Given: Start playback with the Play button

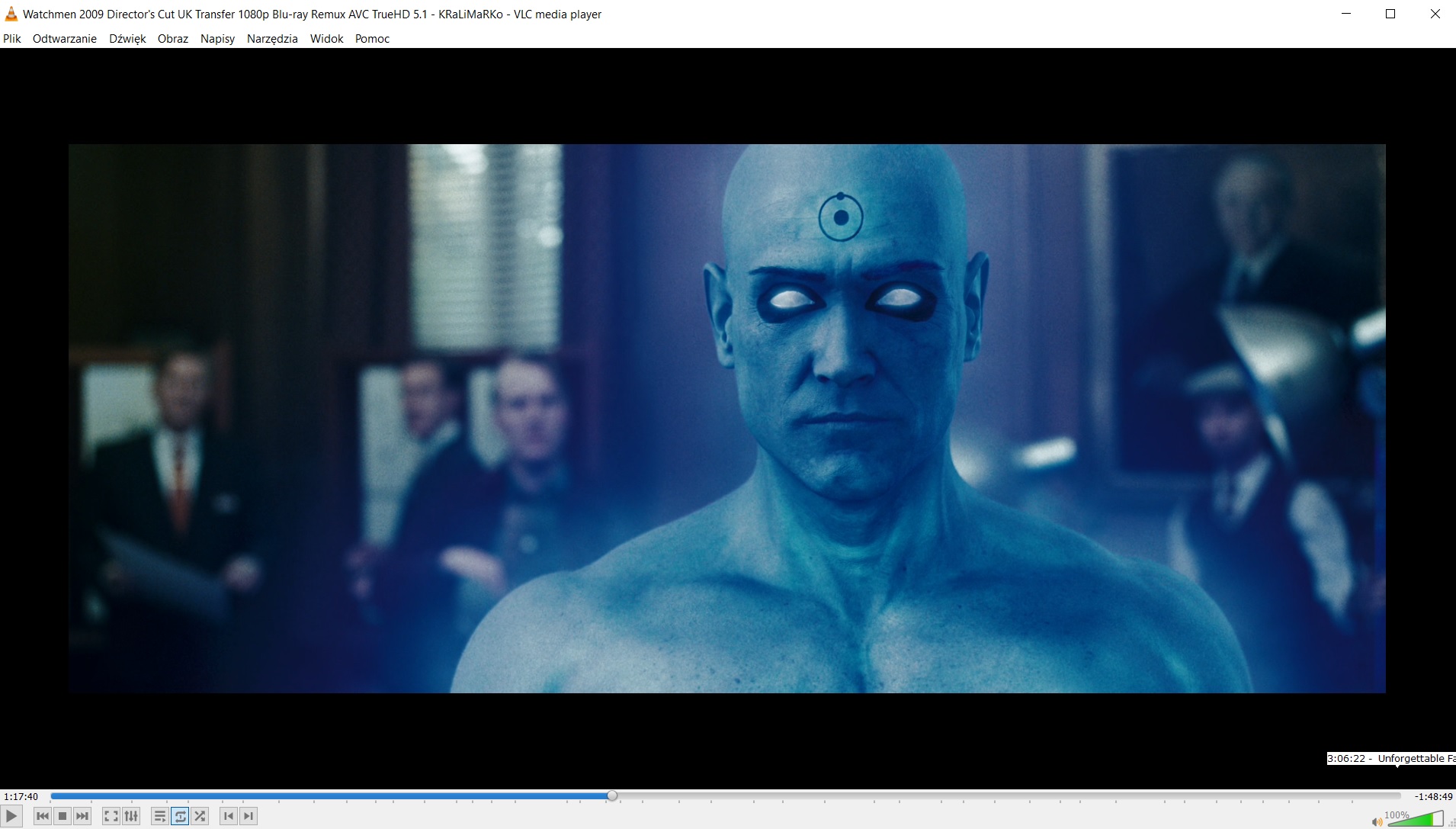Looking at the screenshot, I should [x=11, y=816].
